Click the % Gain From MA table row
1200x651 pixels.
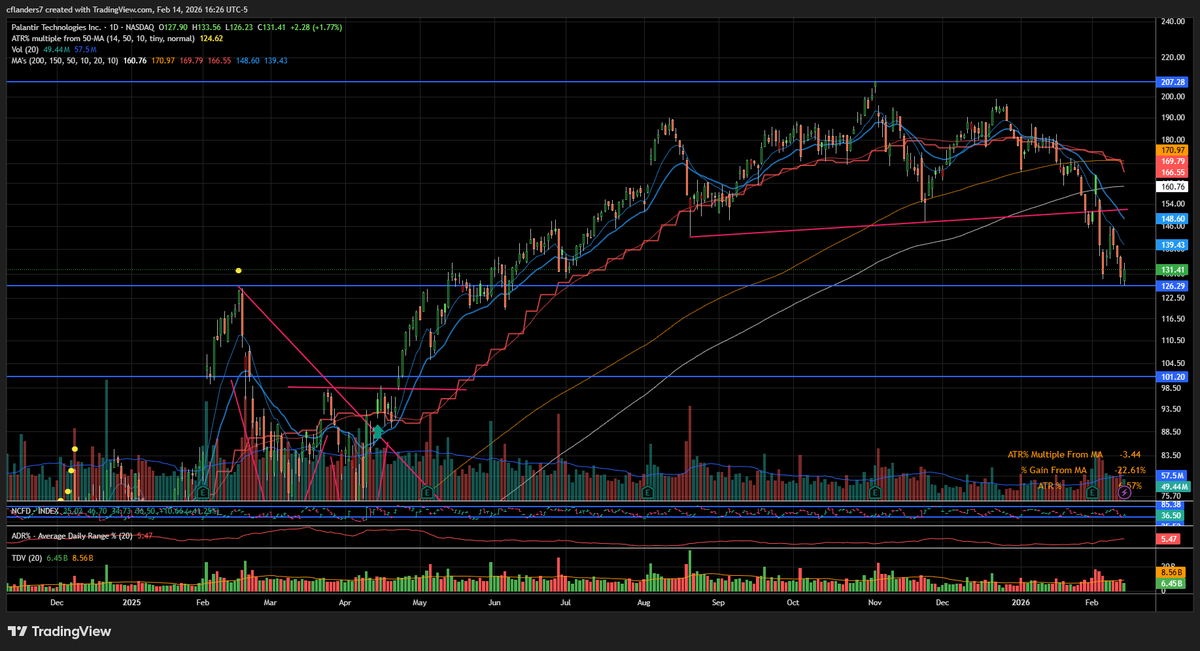click(x=1081, y=470)
